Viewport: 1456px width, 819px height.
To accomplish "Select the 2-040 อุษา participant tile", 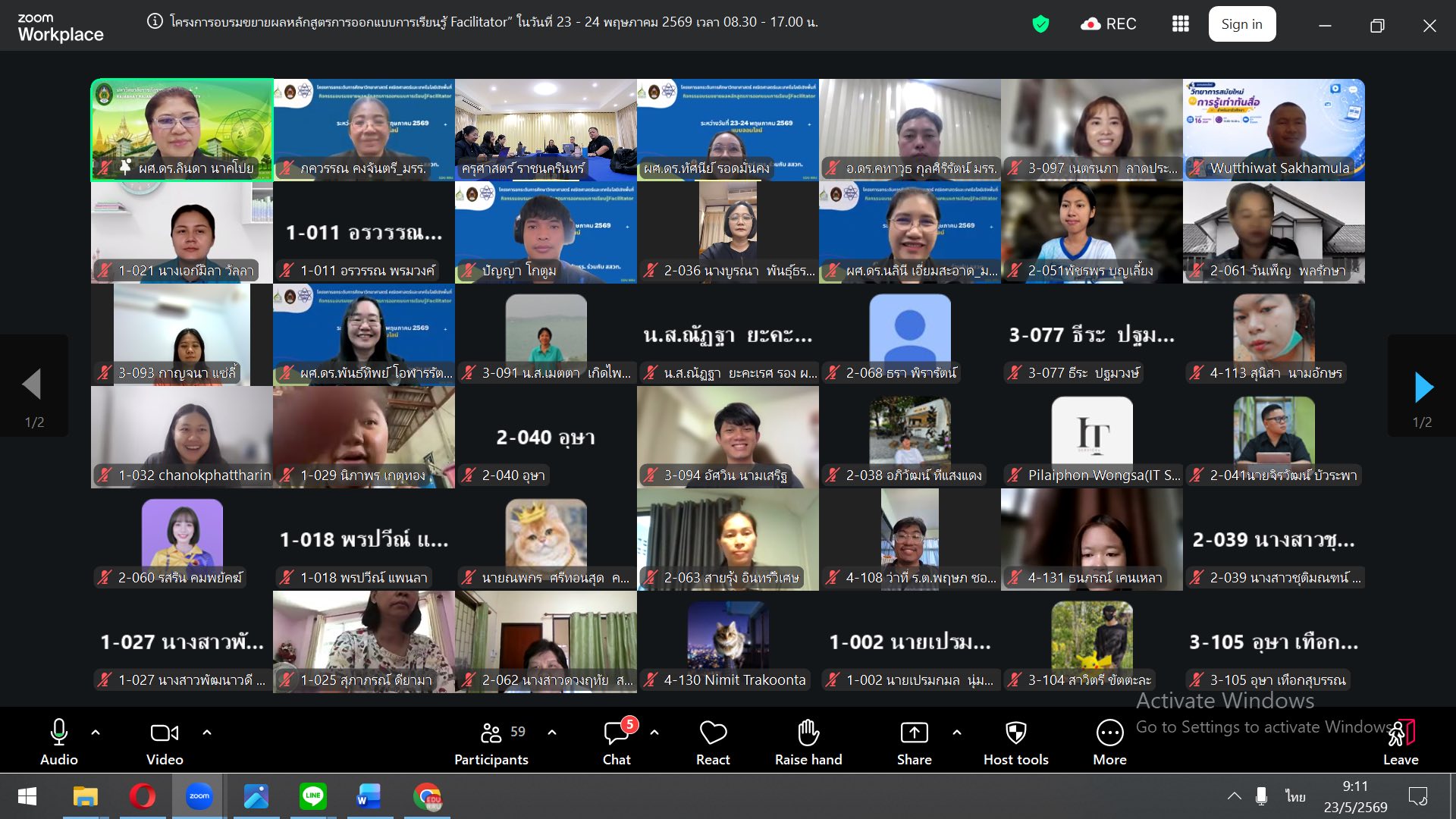I will tap(546, 437).
